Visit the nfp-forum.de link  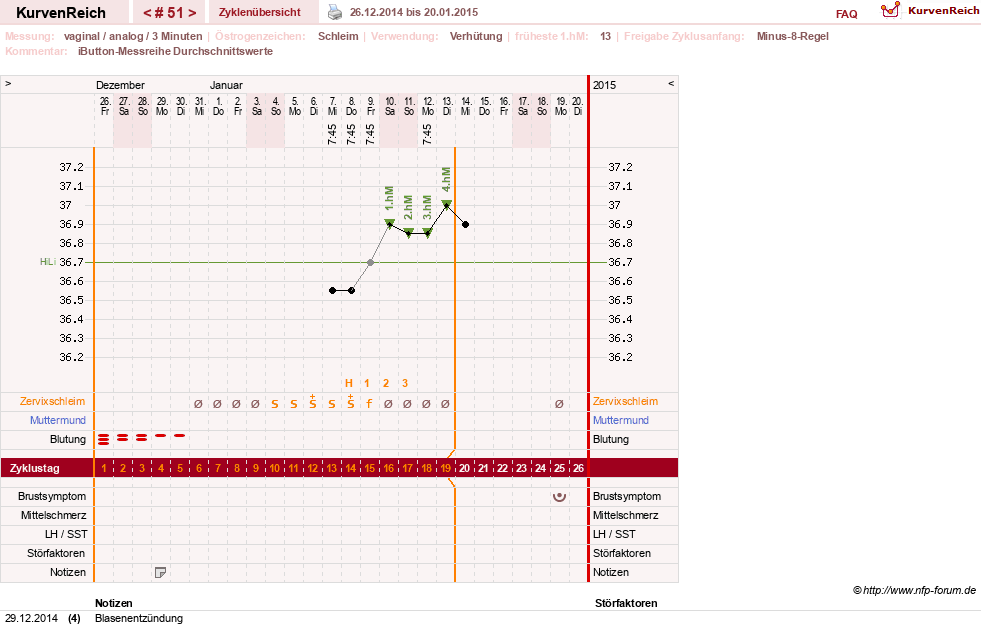pyautogui.click(x=919, y=590)
